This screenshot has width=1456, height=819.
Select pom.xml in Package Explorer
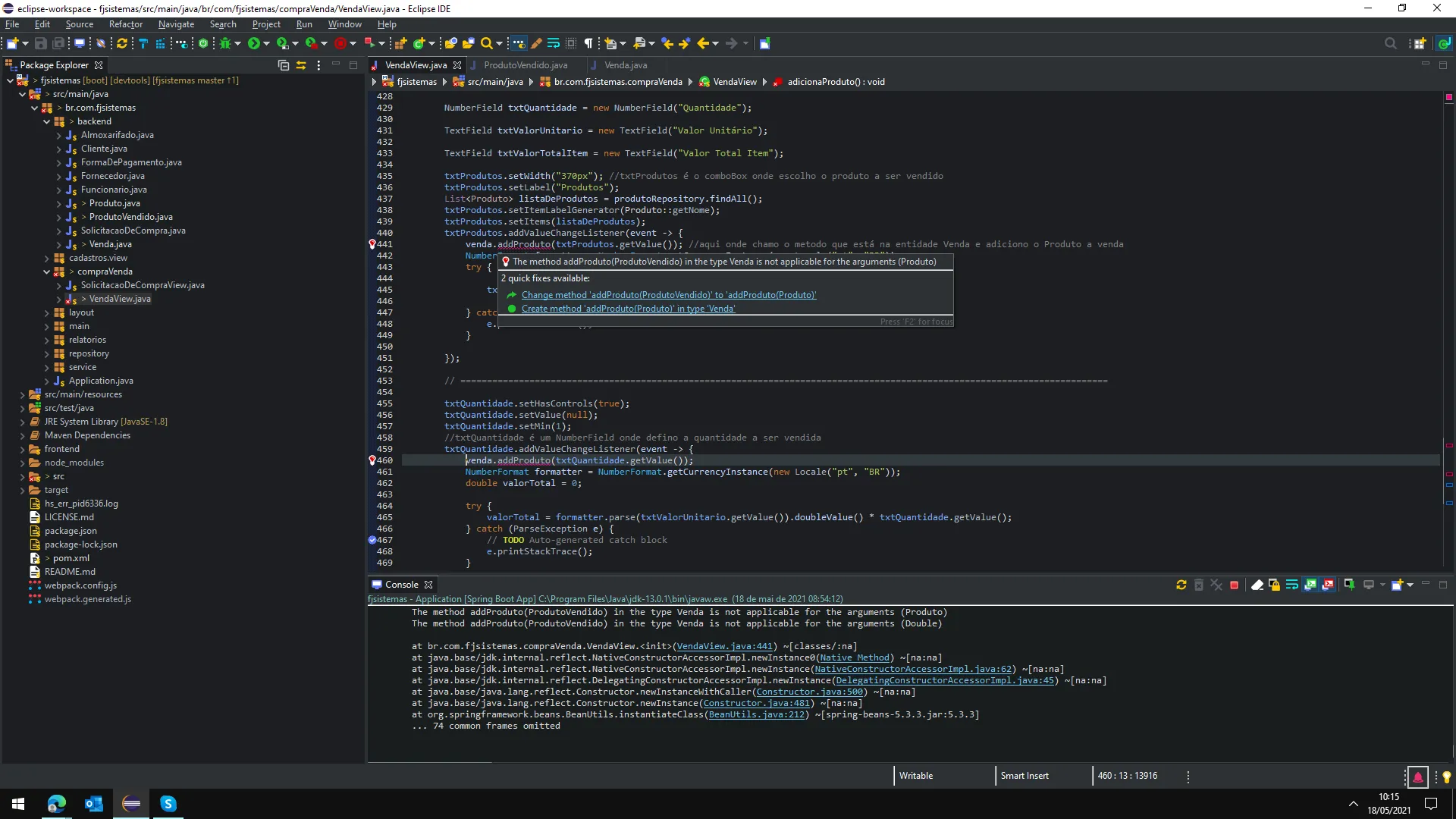[x=71, y=558]
